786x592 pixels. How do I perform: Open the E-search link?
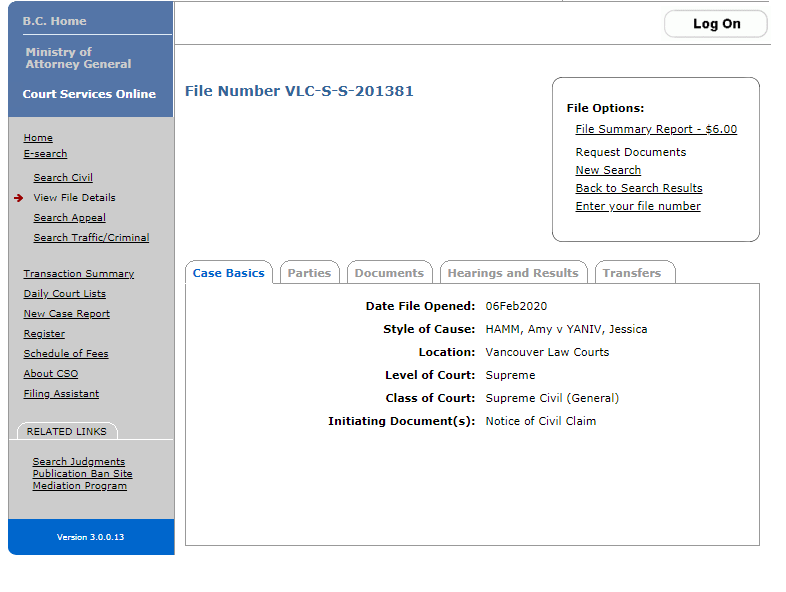[x=45, y=153]
